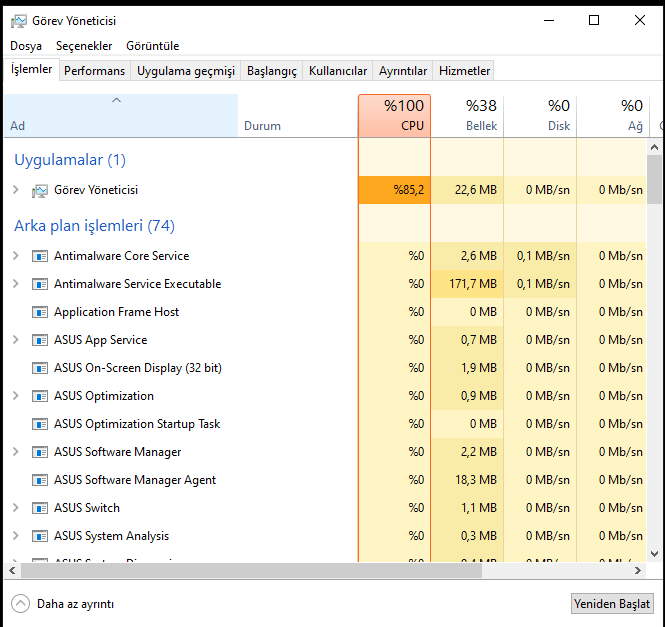665x627 pixels.
Task: Click the Application Frame Host icon
Action: click(40, 312)
